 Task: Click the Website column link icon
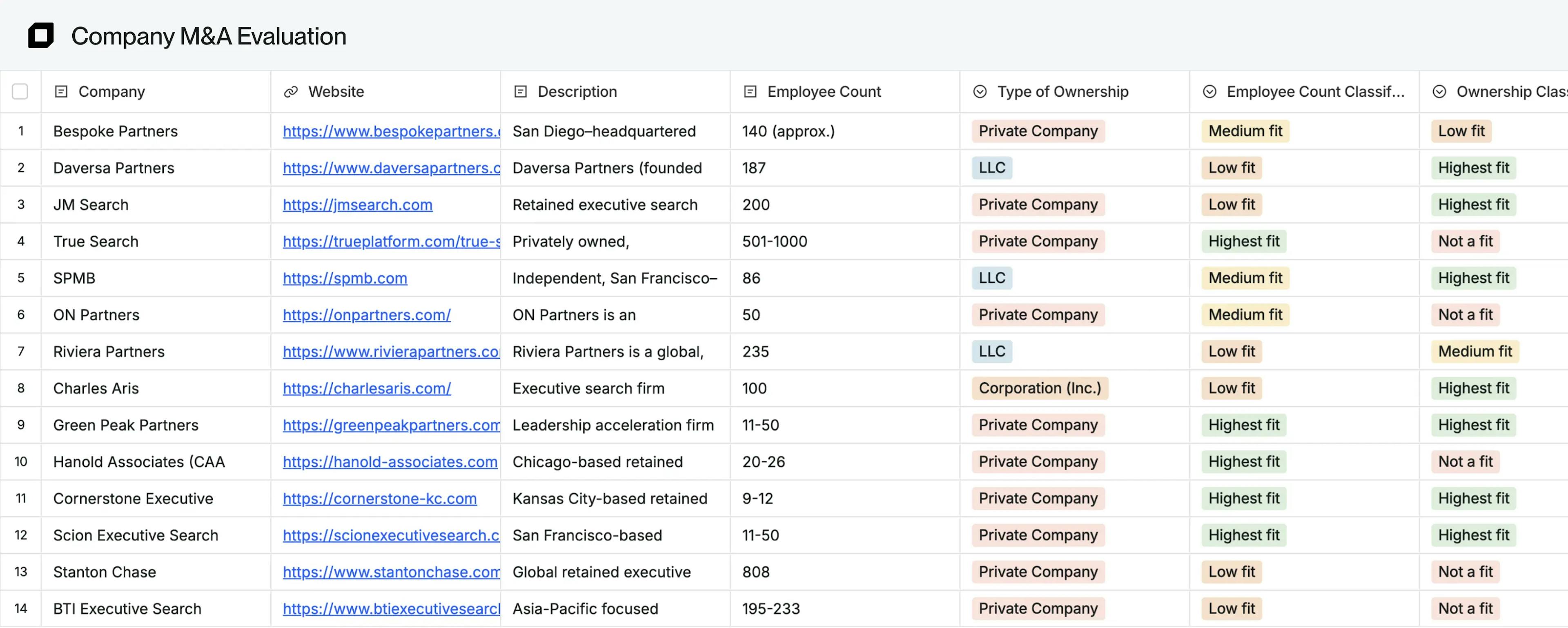pos(291,92)
